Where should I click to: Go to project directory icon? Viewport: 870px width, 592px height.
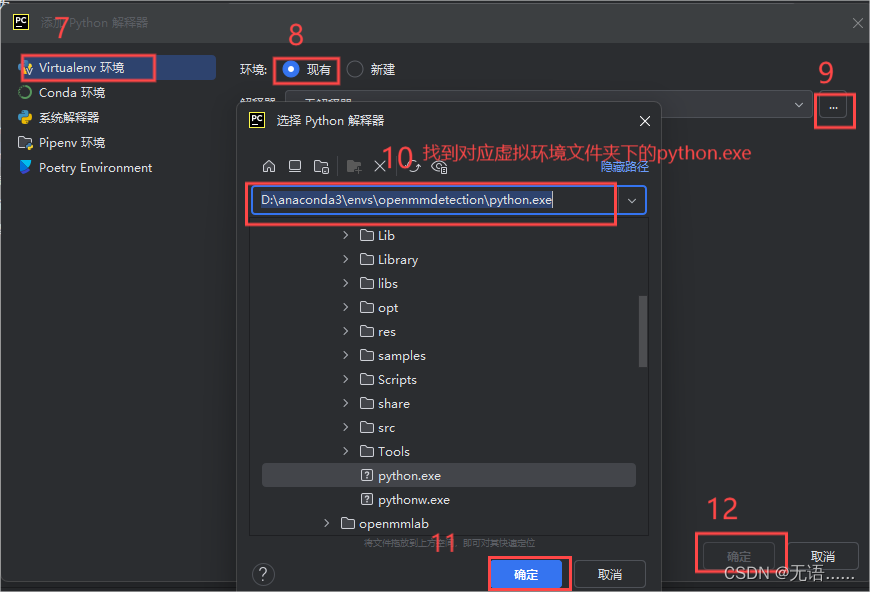pos(321,166)
